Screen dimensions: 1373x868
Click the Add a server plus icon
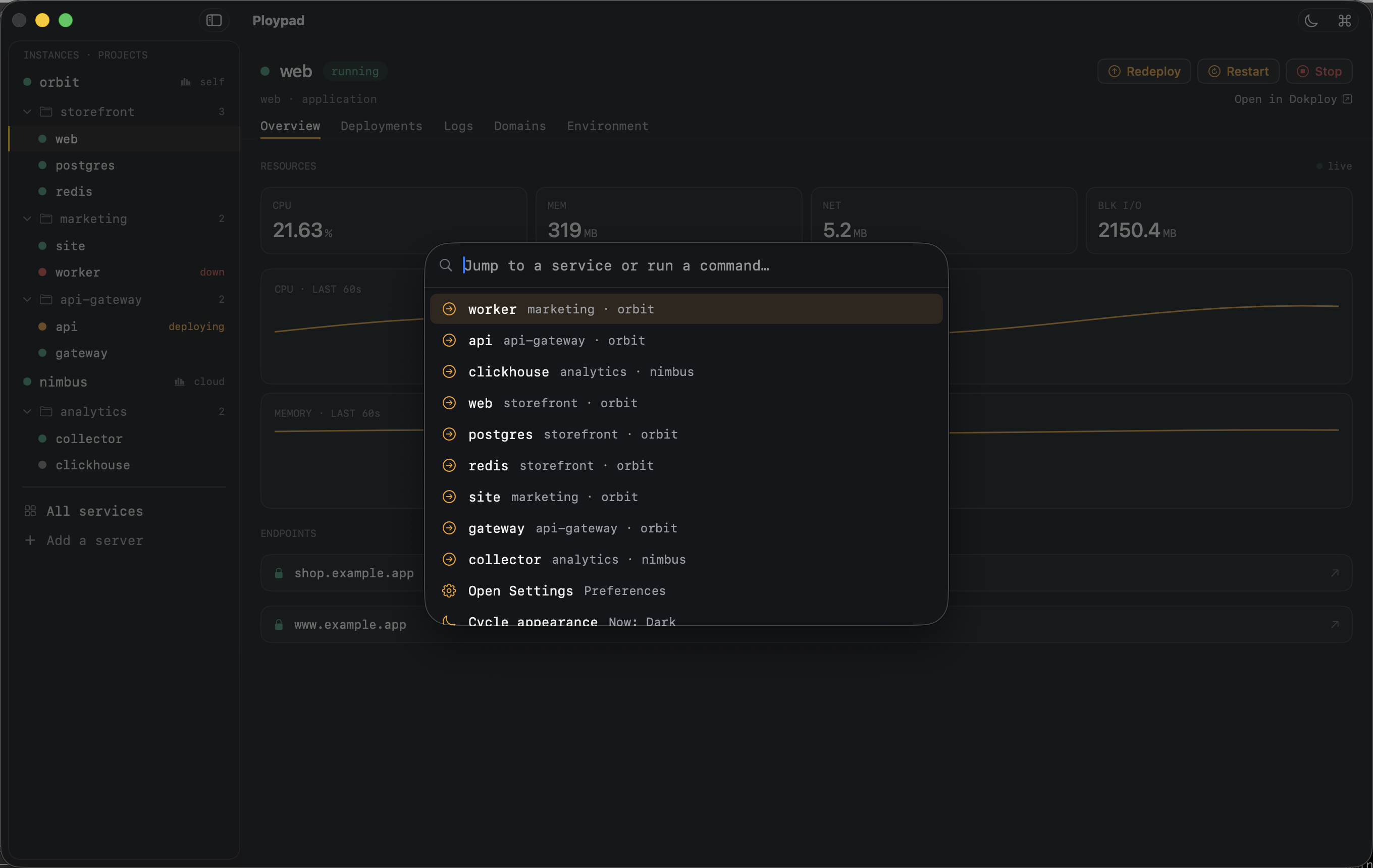click(x=30, y=540)
